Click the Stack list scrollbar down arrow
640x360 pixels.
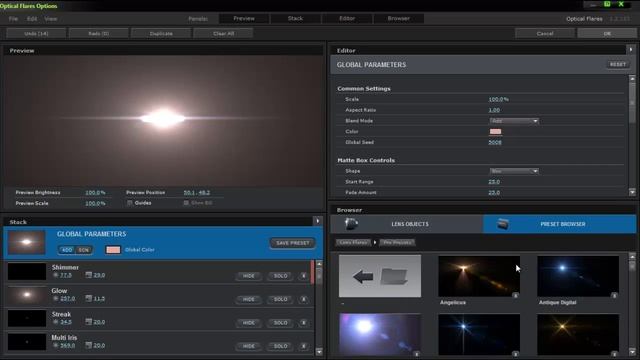319,351
